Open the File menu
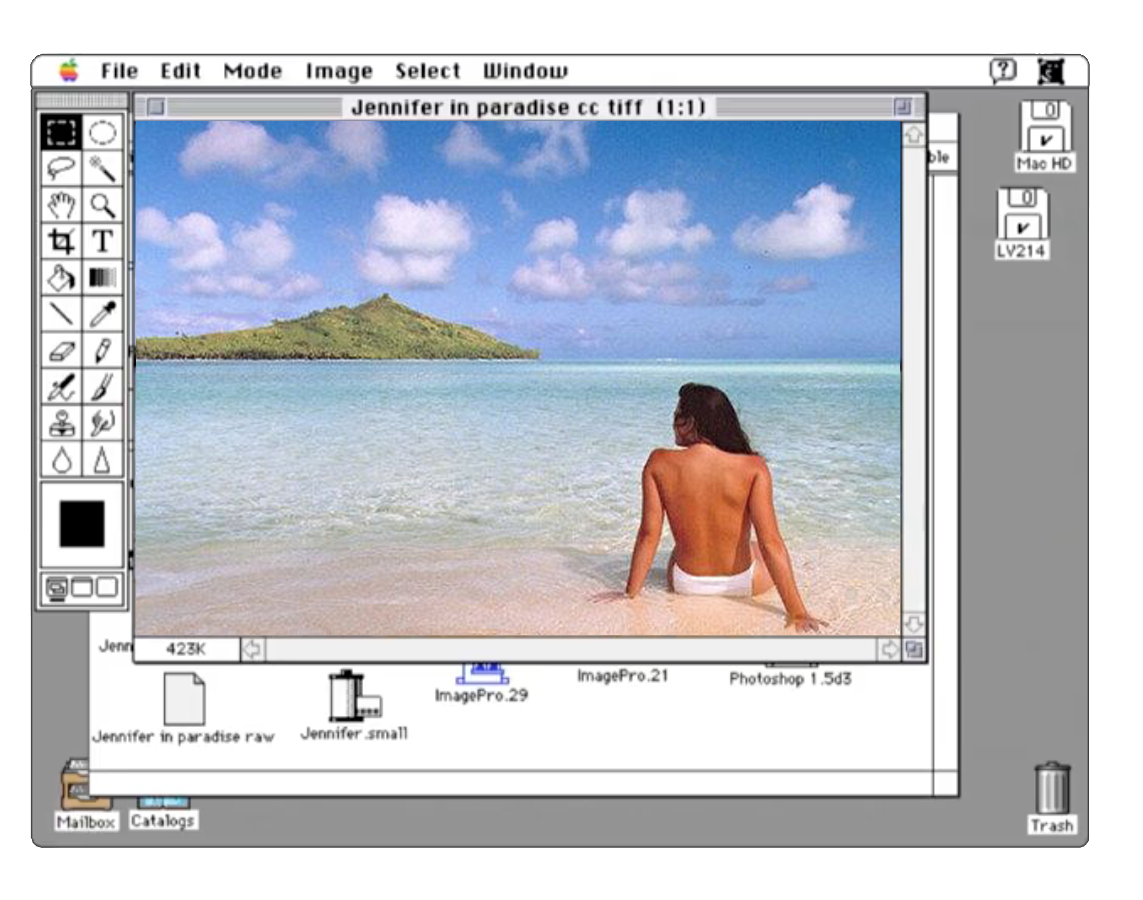Image resolution: width=1143 pixels, height=900 pixels. click(119, 71)
